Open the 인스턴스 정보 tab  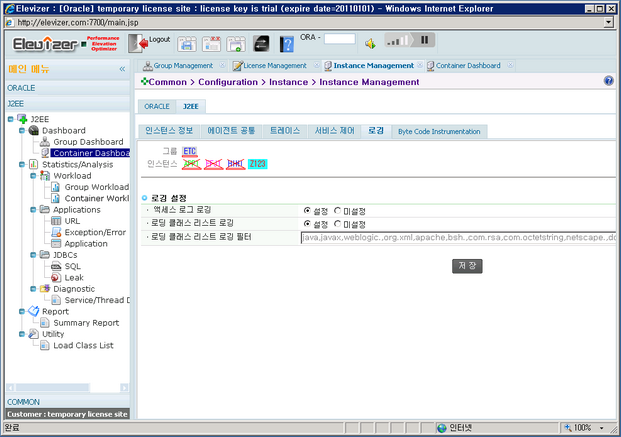(169, 131)
